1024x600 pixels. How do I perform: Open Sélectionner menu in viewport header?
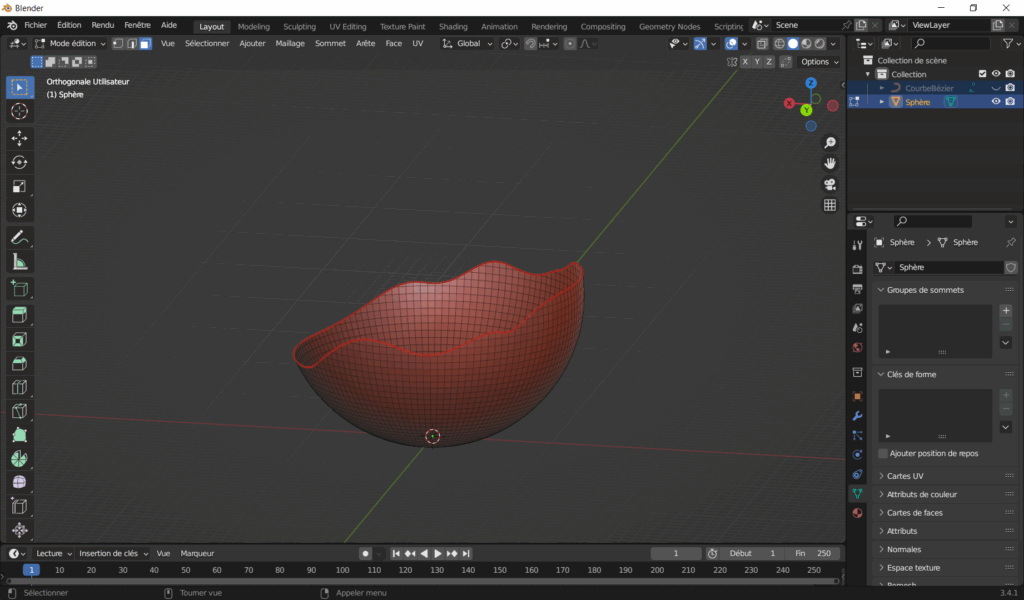pos(207,44)
